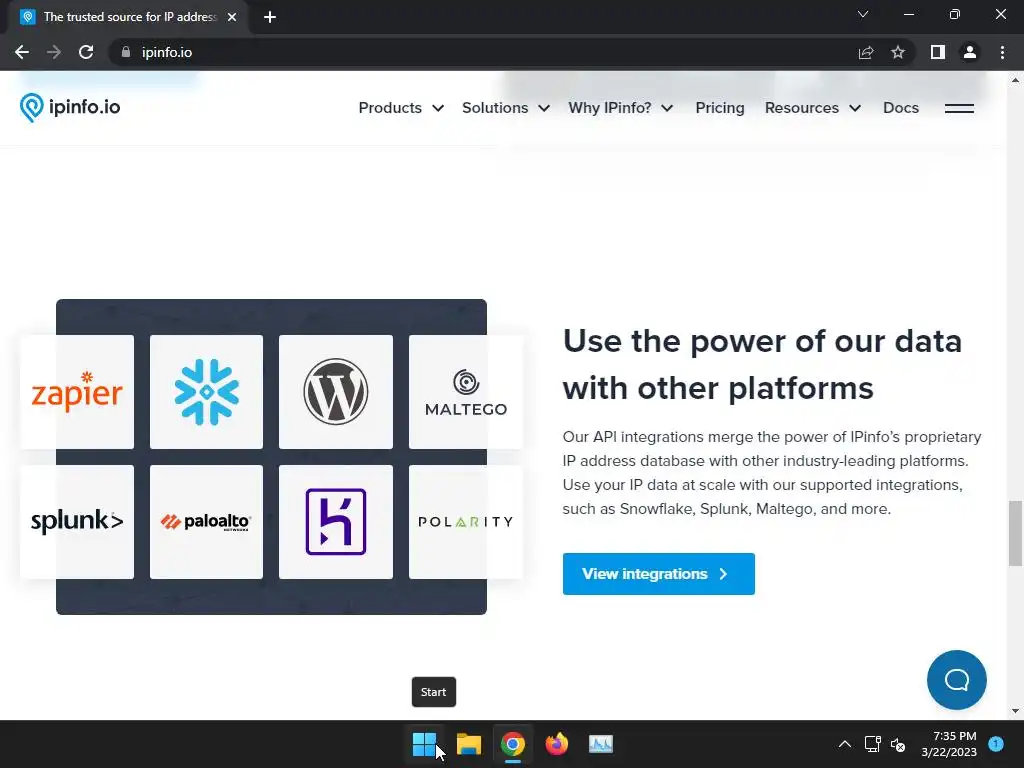The image size is (1024, 768).
Task: Open File Explorer from taskbar
Action: pyautogui.click(x=469, y=744)
